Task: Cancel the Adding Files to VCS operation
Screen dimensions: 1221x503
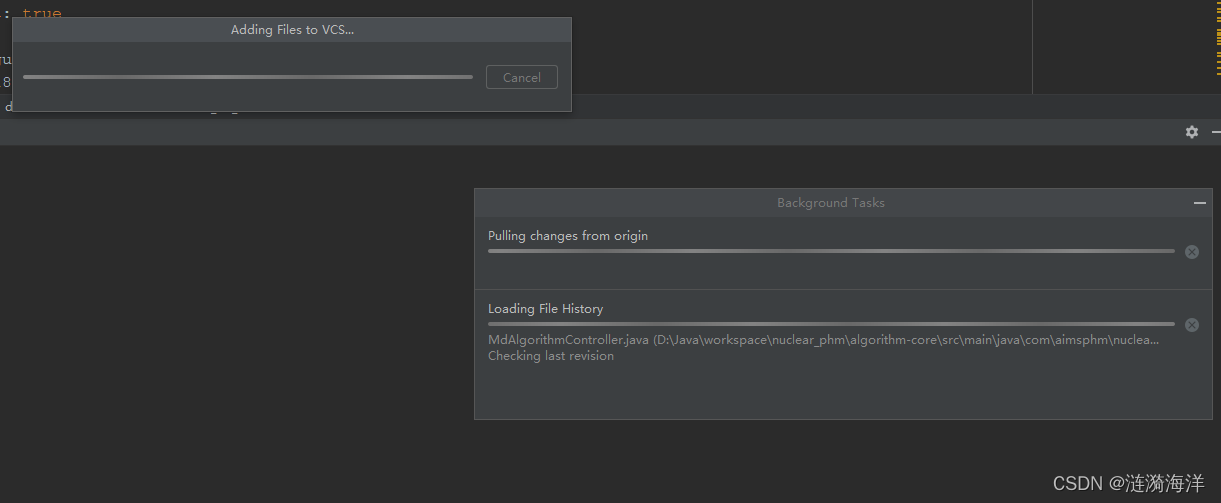Action: point(521,77)
